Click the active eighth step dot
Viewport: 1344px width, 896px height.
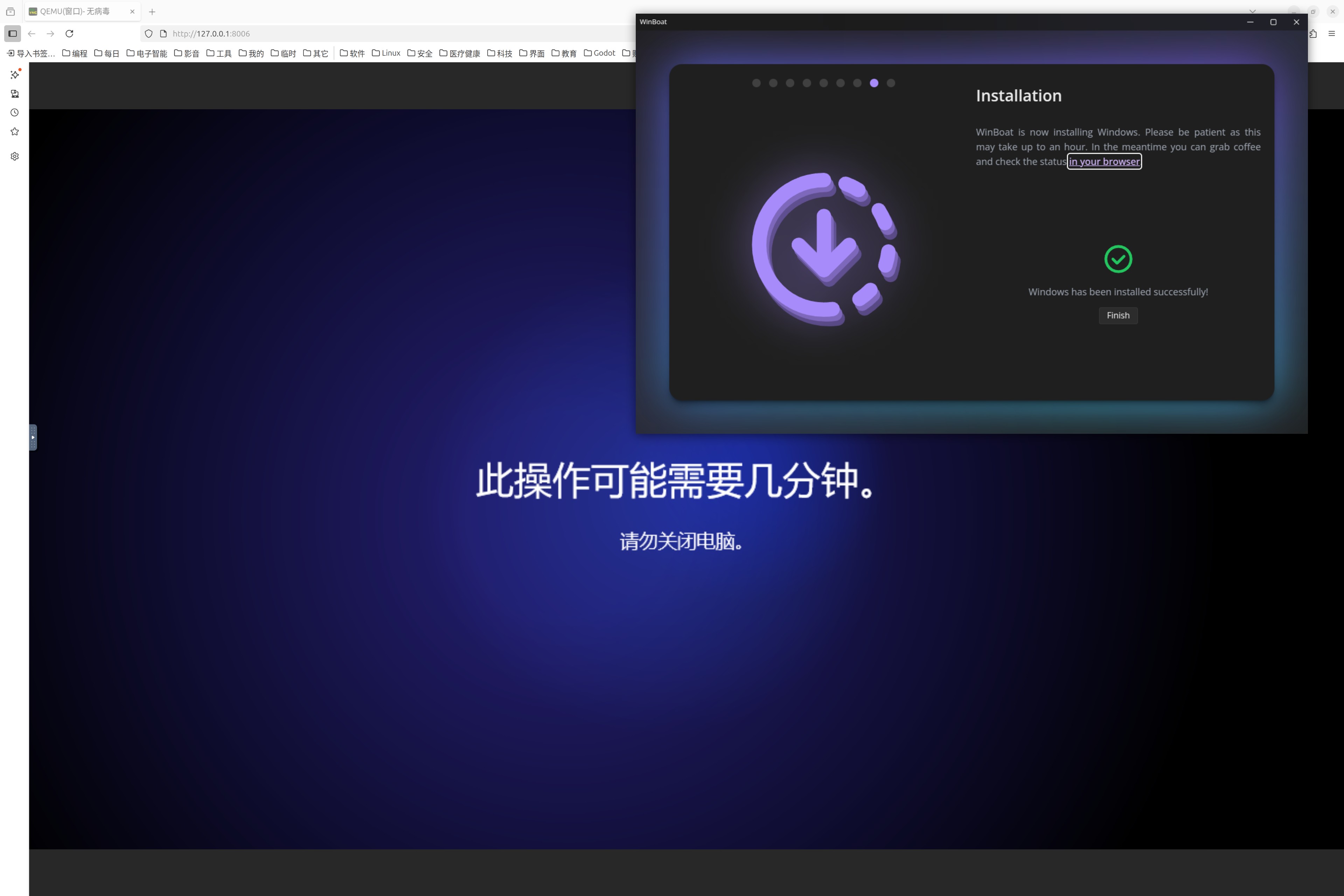(x=873, y=83)
